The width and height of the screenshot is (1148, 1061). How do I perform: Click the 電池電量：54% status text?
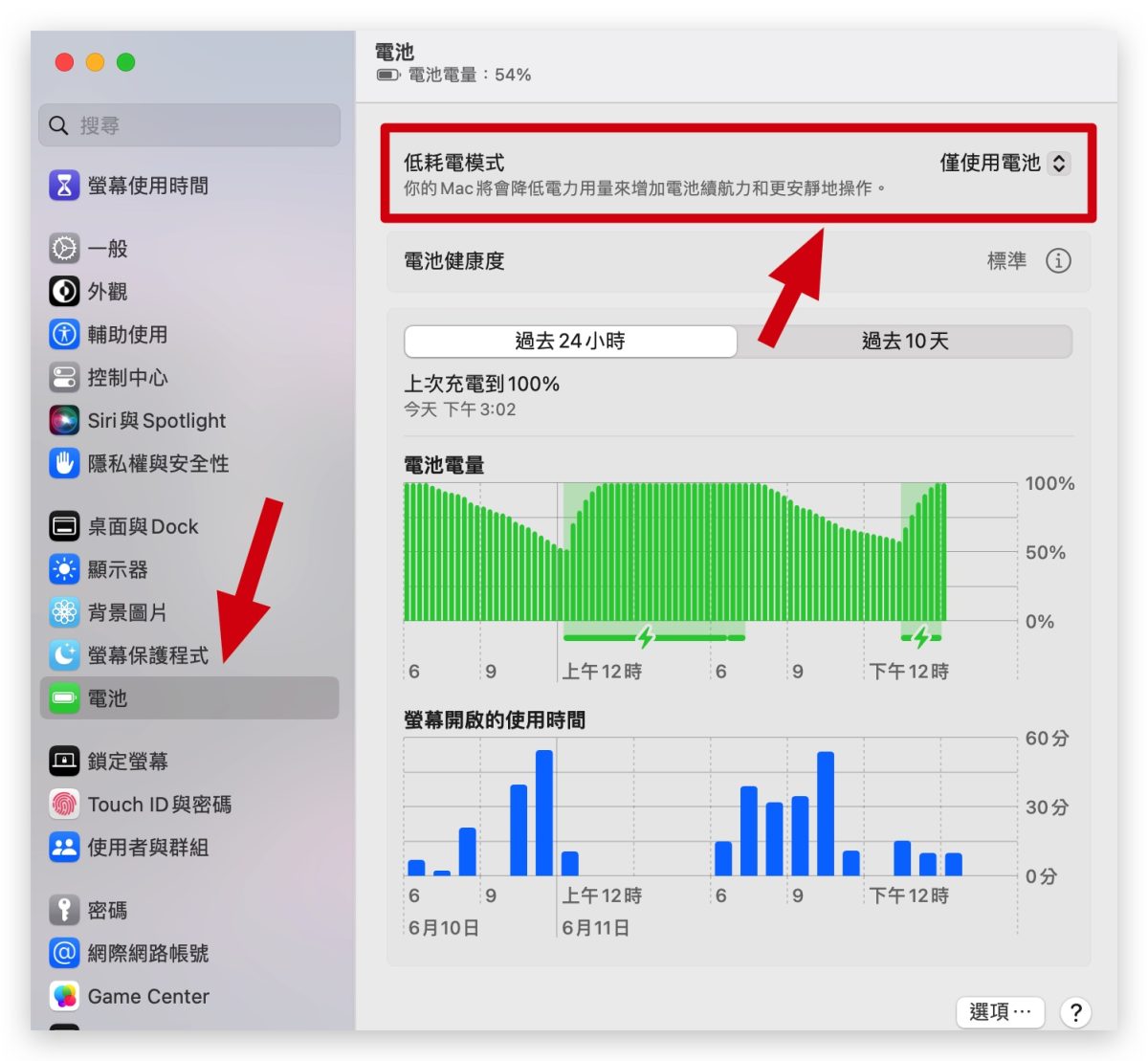[x=470, y=75]
